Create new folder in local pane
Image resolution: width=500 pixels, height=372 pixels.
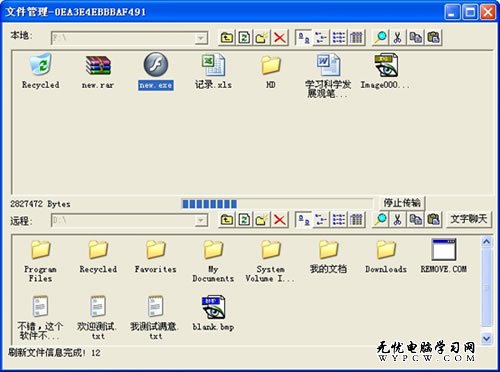[x=262, y=37]
